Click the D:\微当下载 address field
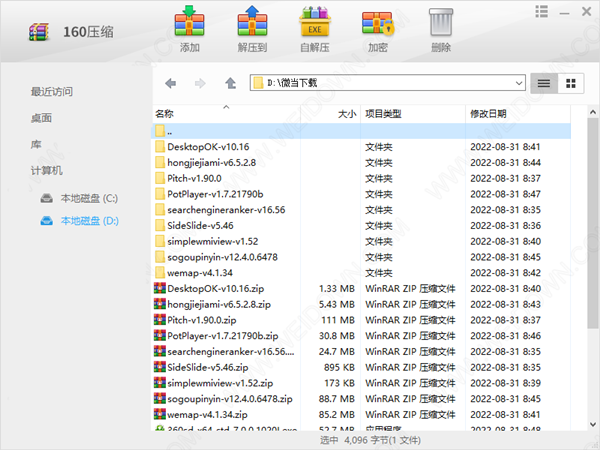This screenshot has width=600, height=450. [388, 83]
